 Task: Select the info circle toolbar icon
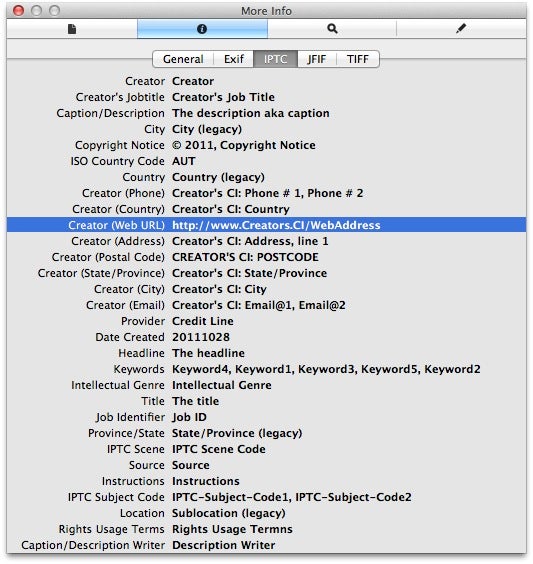coord(202,29)
